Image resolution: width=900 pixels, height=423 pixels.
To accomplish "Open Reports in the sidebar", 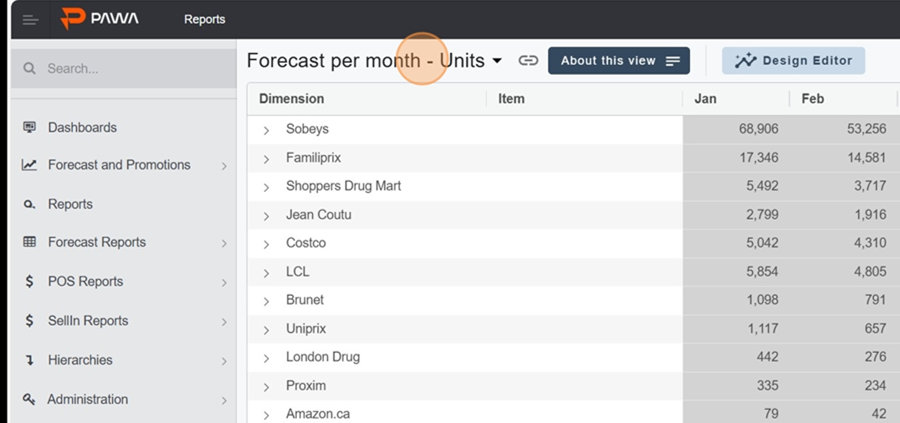I will click(70, 204).
